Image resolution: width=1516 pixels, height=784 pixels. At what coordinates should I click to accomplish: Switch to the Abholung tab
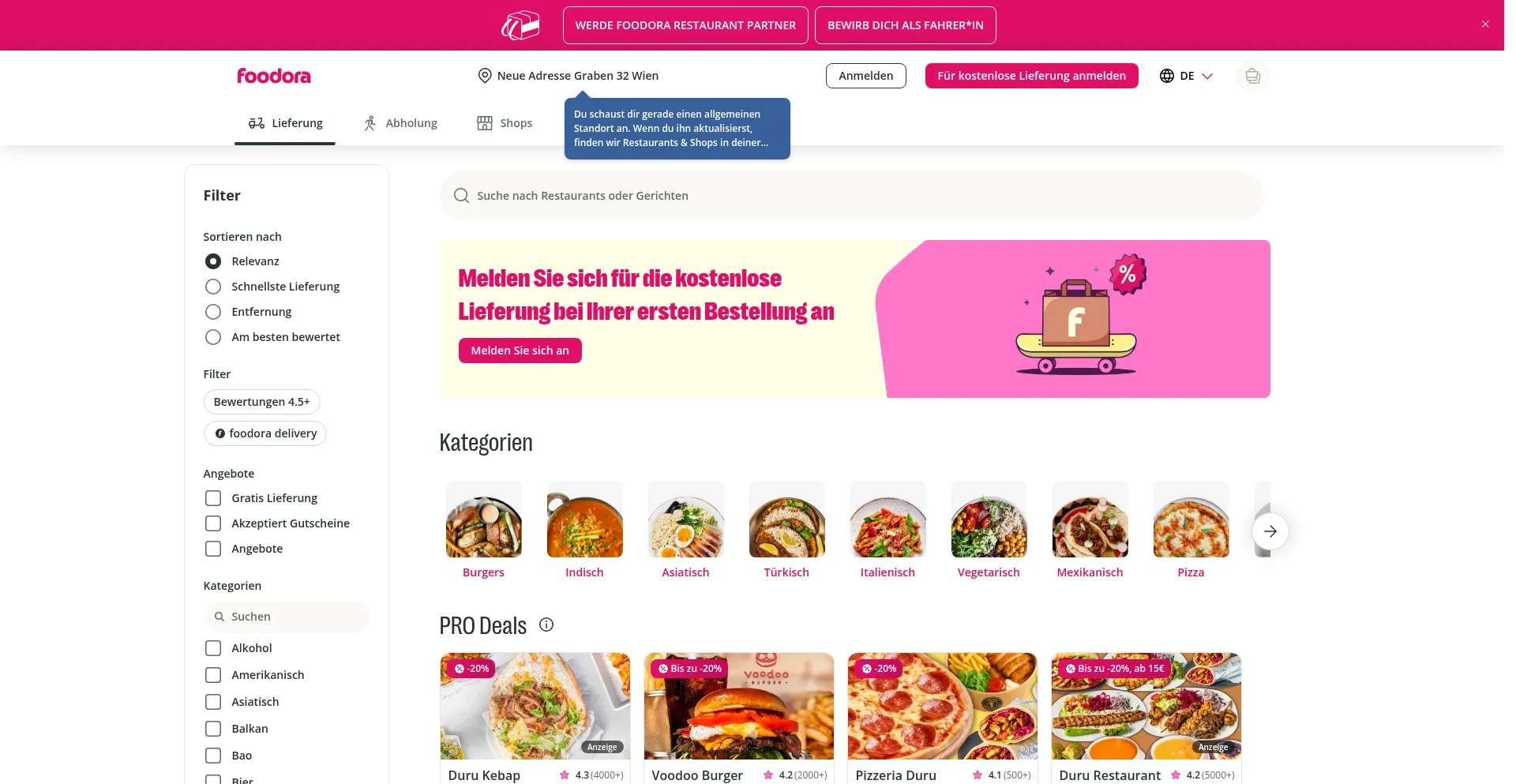tap(400, 123)
